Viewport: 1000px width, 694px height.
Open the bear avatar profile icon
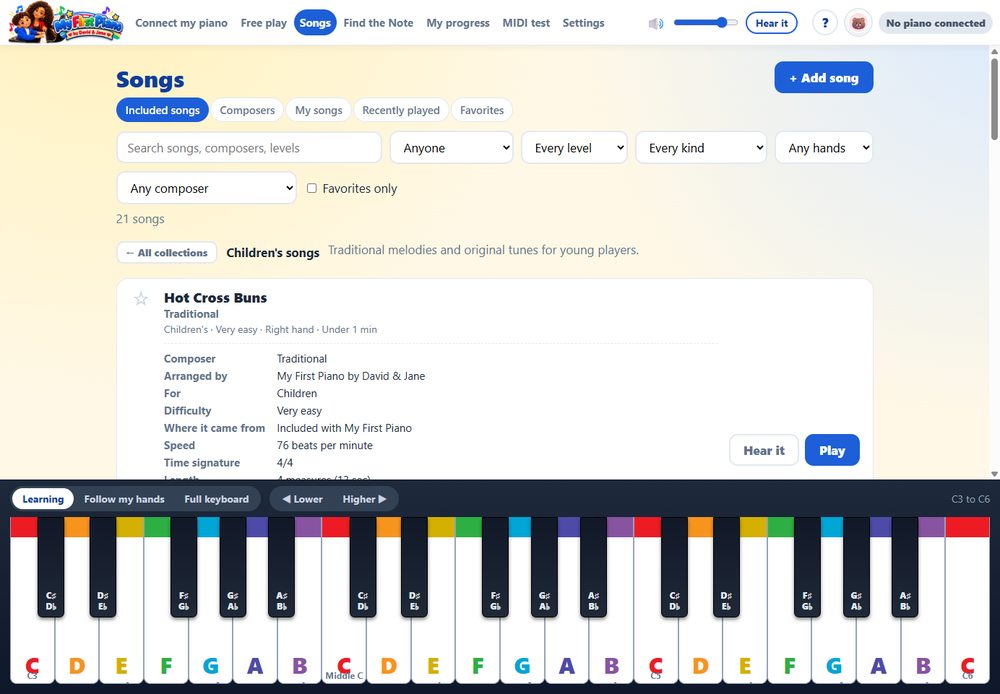coord(858,23)
